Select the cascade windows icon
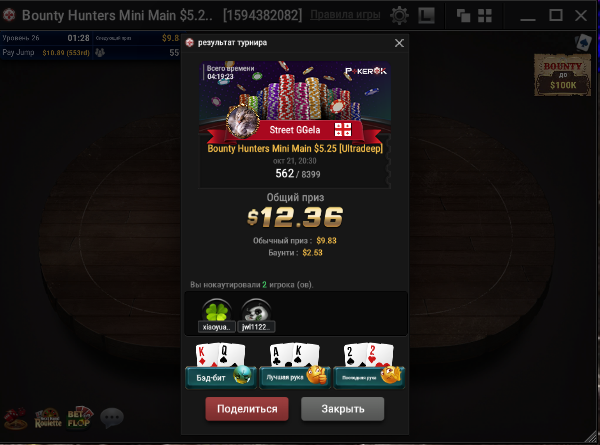The image size is (600, 445). pyautogui.click(x=463, y=16)
